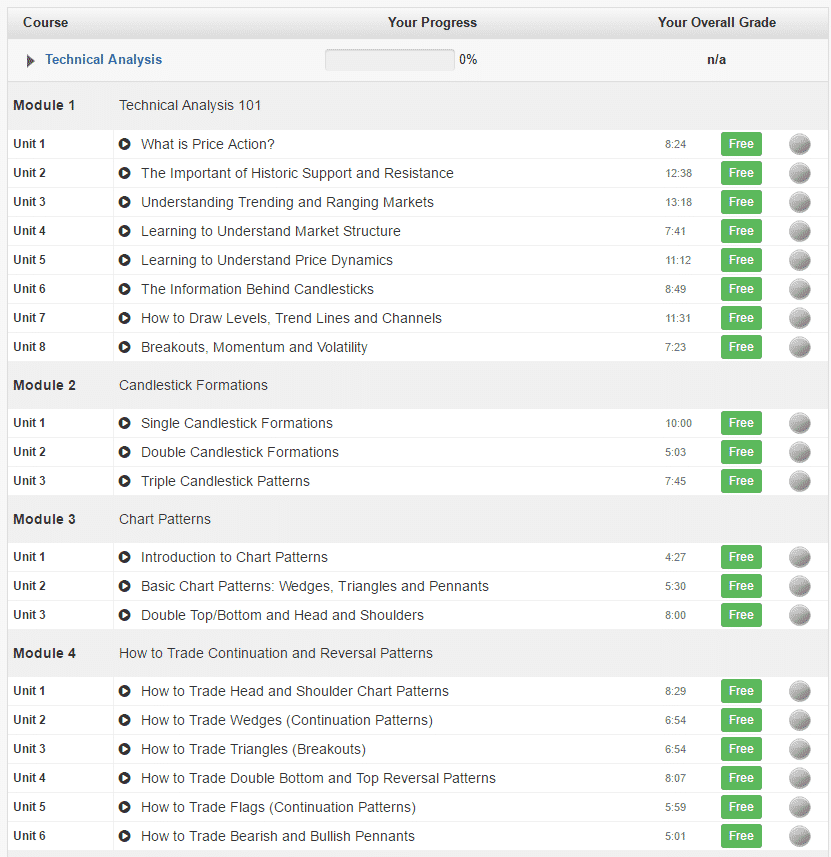This screenshot has height=857, width=831.
Task: Toggle completion circle for How to Trade Bearish and Bullish Pennants
Action: point(799,836)
